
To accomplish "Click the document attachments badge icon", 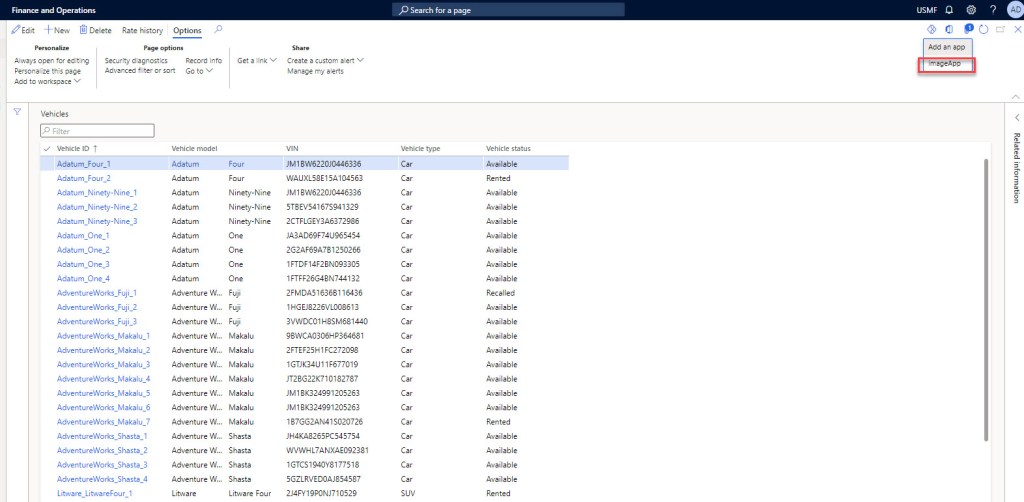I will point(968,30).
